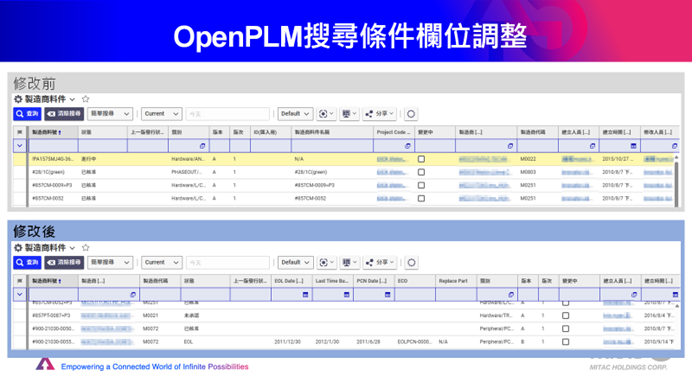Click the Project Code column header
The height and width of the screenshot is (389, 692).
click(x=394, y=132)
